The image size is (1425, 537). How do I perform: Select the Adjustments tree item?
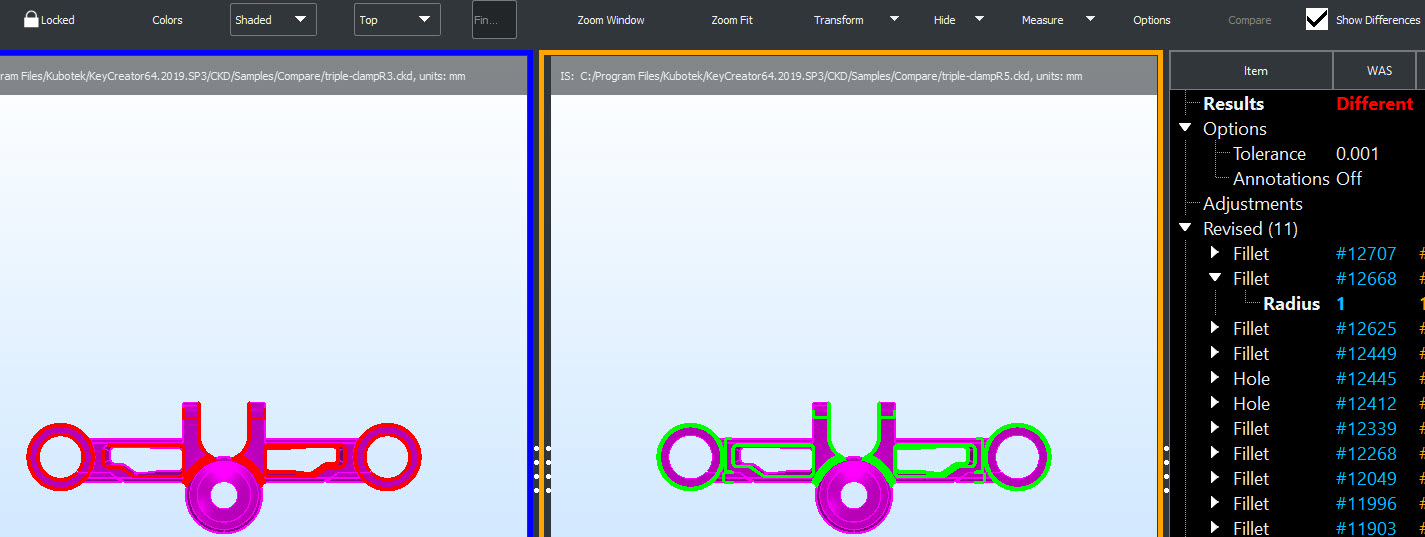point(1253,204)
